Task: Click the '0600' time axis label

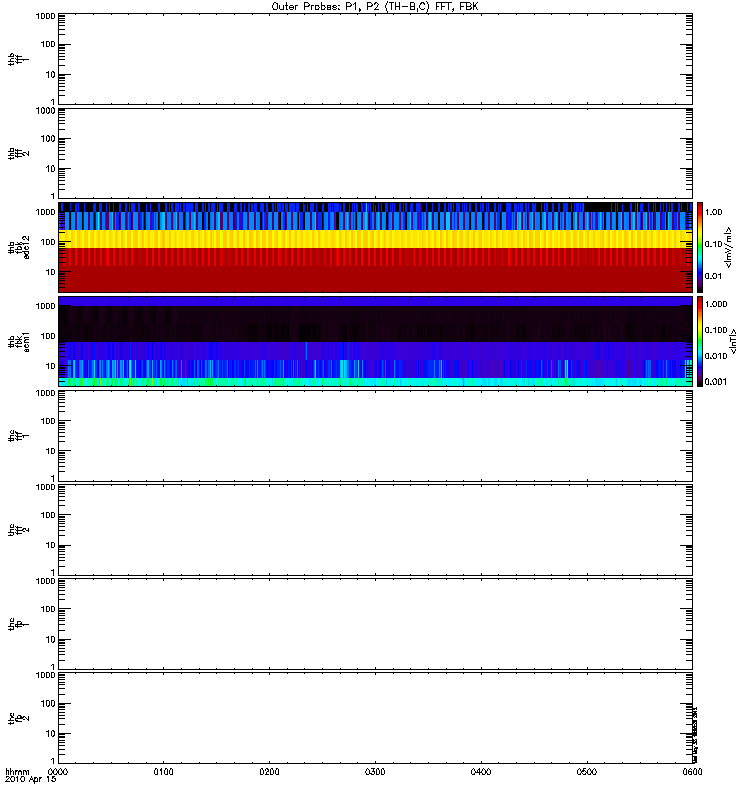Action: tap(692, 772)
